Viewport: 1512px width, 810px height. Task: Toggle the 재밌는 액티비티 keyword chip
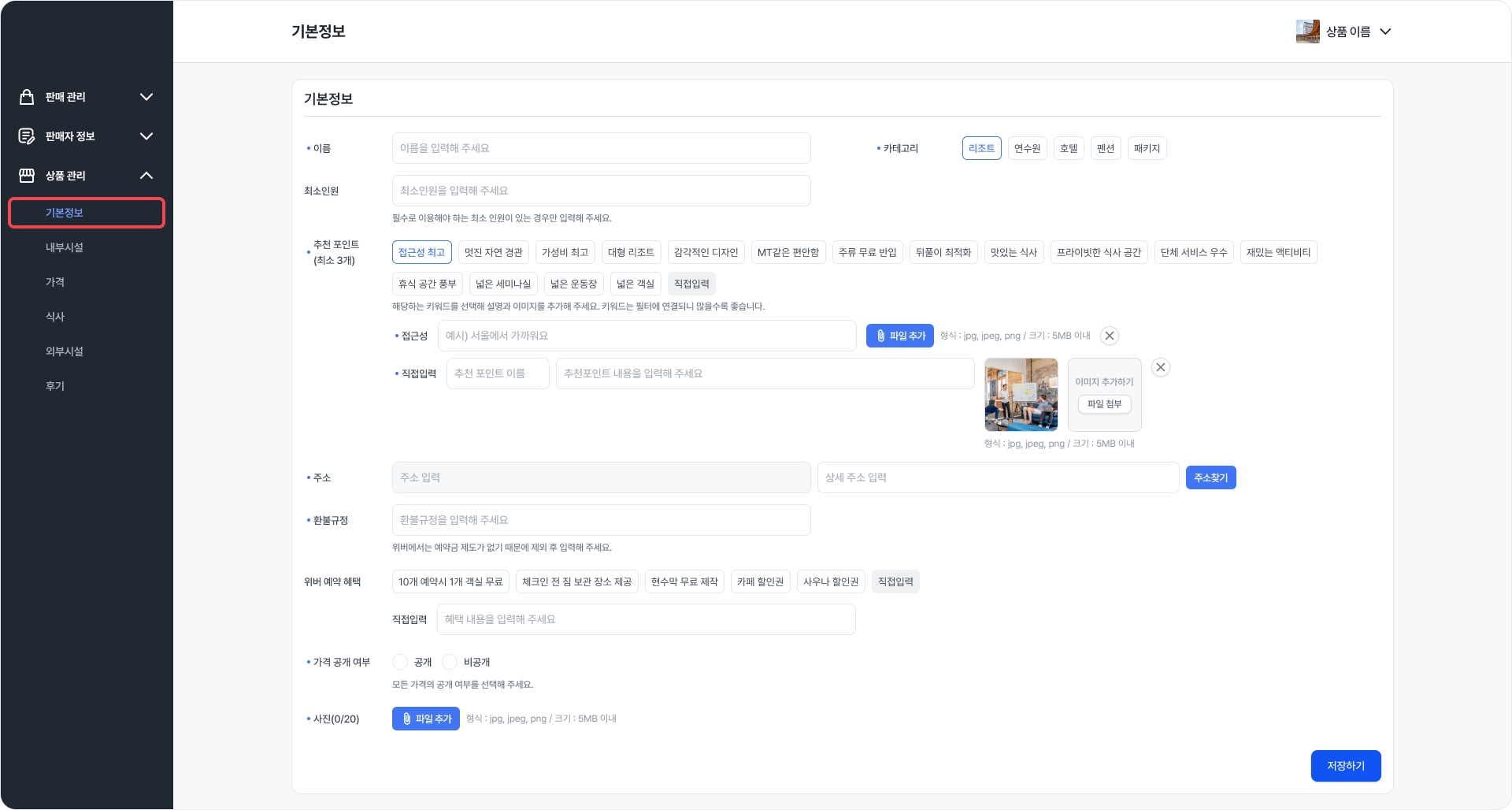(1279, 252)
